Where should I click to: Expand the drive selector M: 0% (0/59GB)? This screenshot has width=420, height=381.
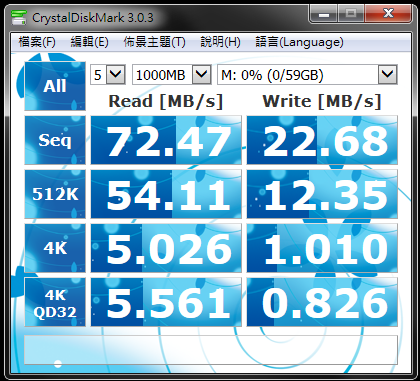tap(388, 74)
